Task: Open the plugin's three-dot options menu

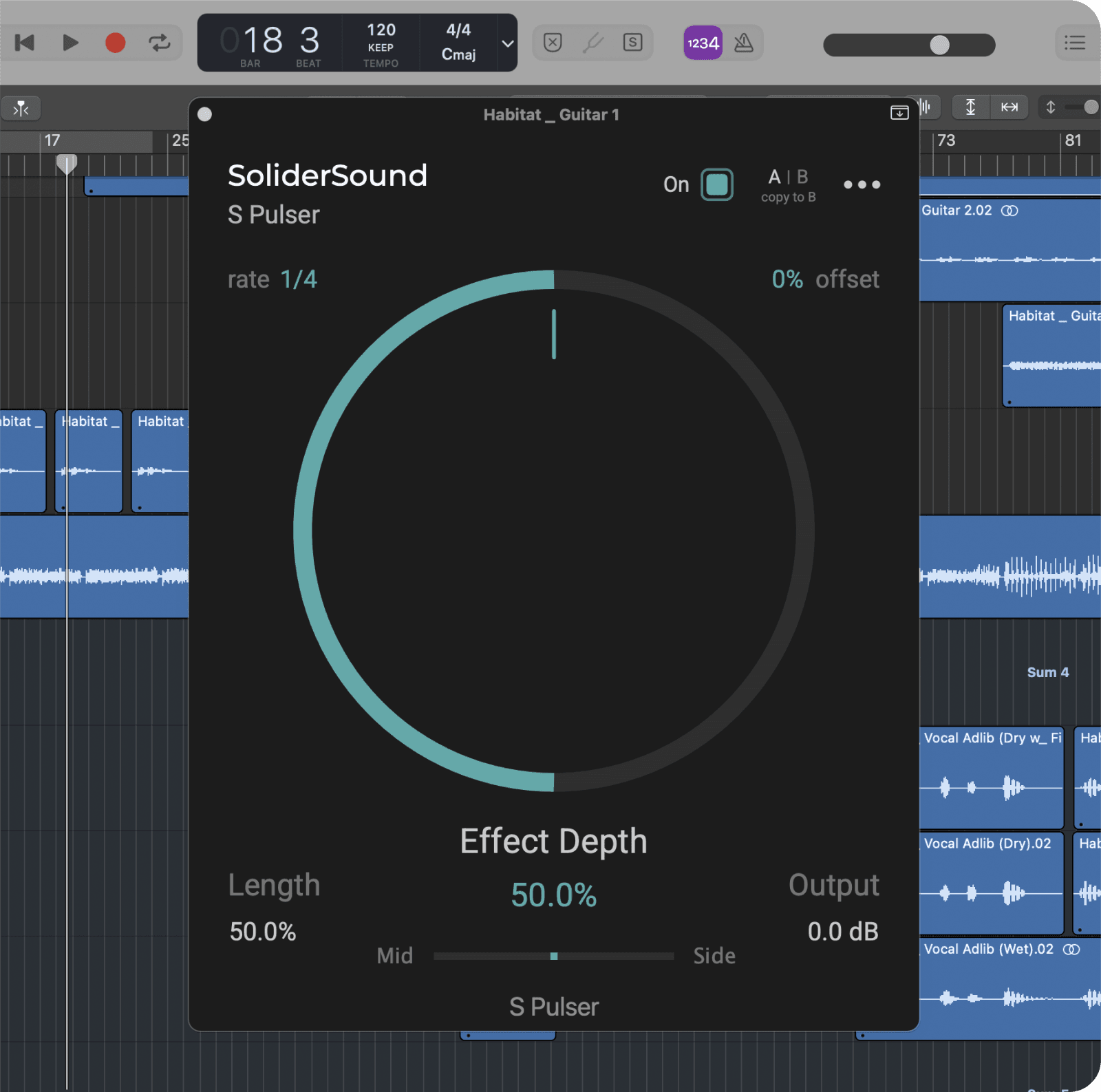Action: pyautogui.click(x=862, y=184)
